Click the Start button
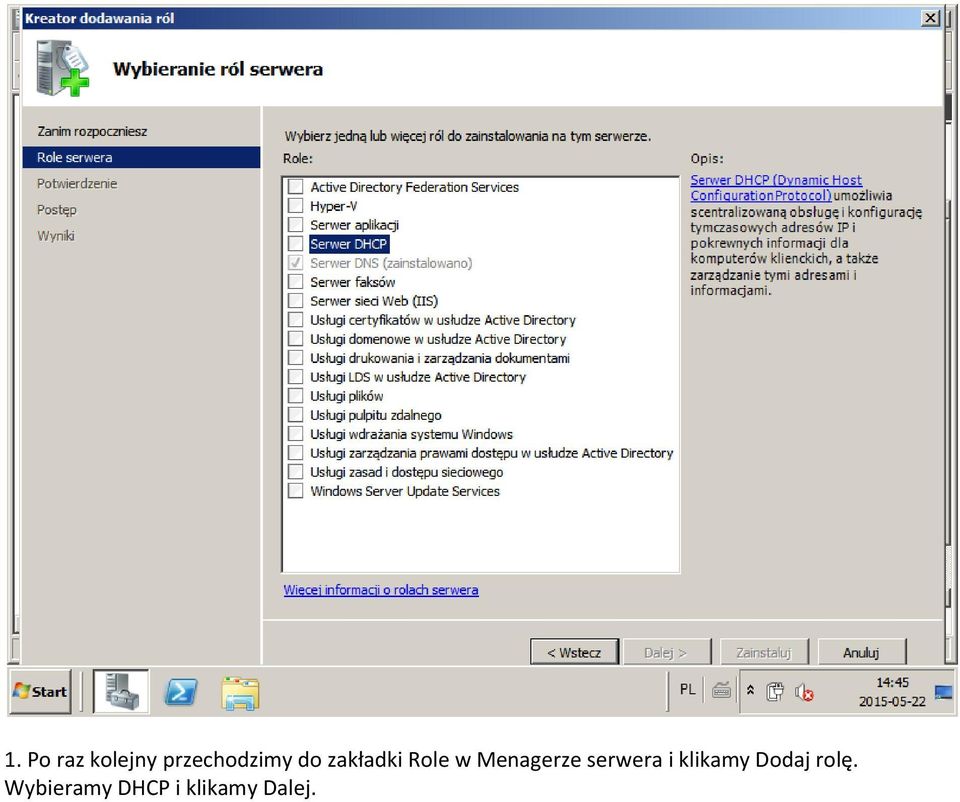 coord(40,692)
